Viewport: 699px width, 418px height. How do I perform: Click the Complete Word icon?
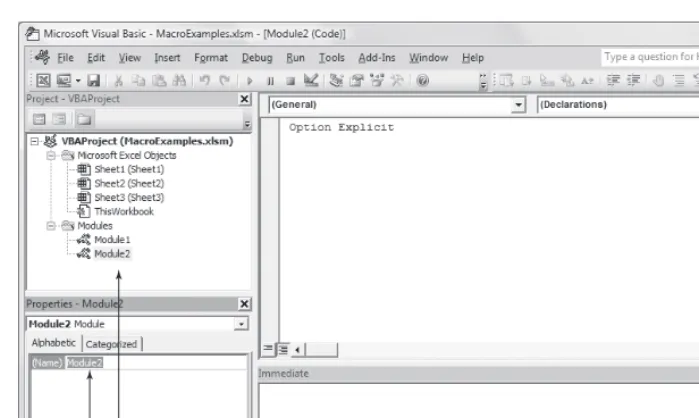(587, 81)
